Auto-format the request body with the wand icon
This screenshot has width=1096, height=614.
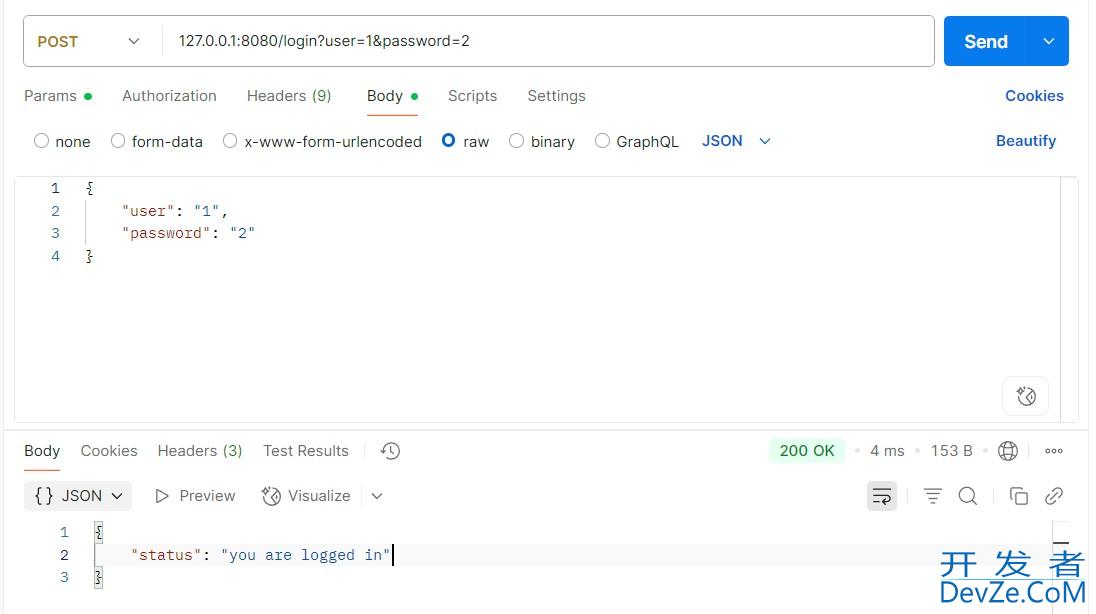(1025, 396)
